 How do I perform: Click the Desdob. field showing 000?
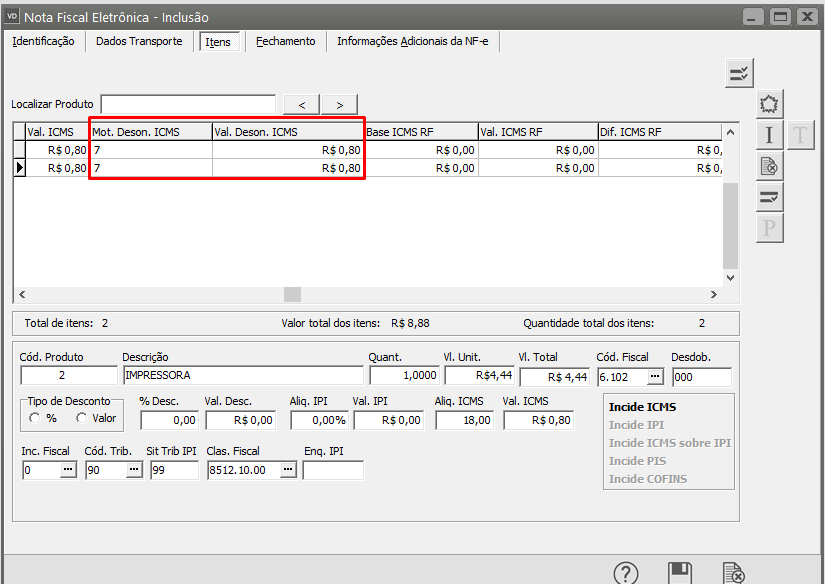(x=701, y=377)
